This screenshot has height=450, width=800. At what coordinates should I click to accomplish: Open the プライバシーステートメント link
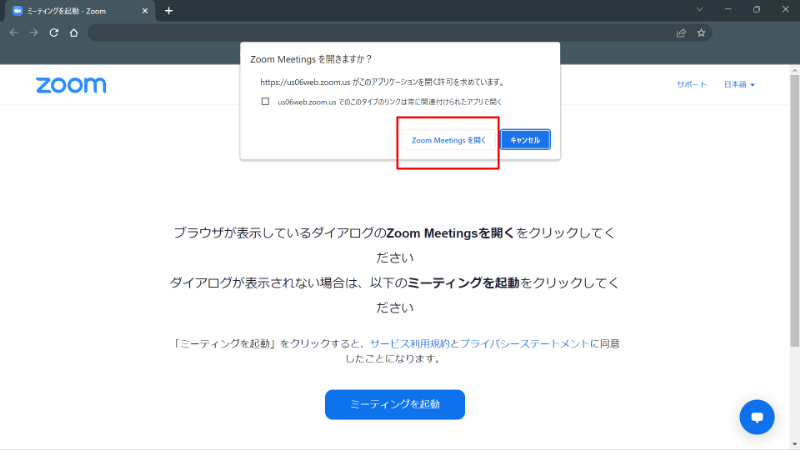[x=524, y=343]
